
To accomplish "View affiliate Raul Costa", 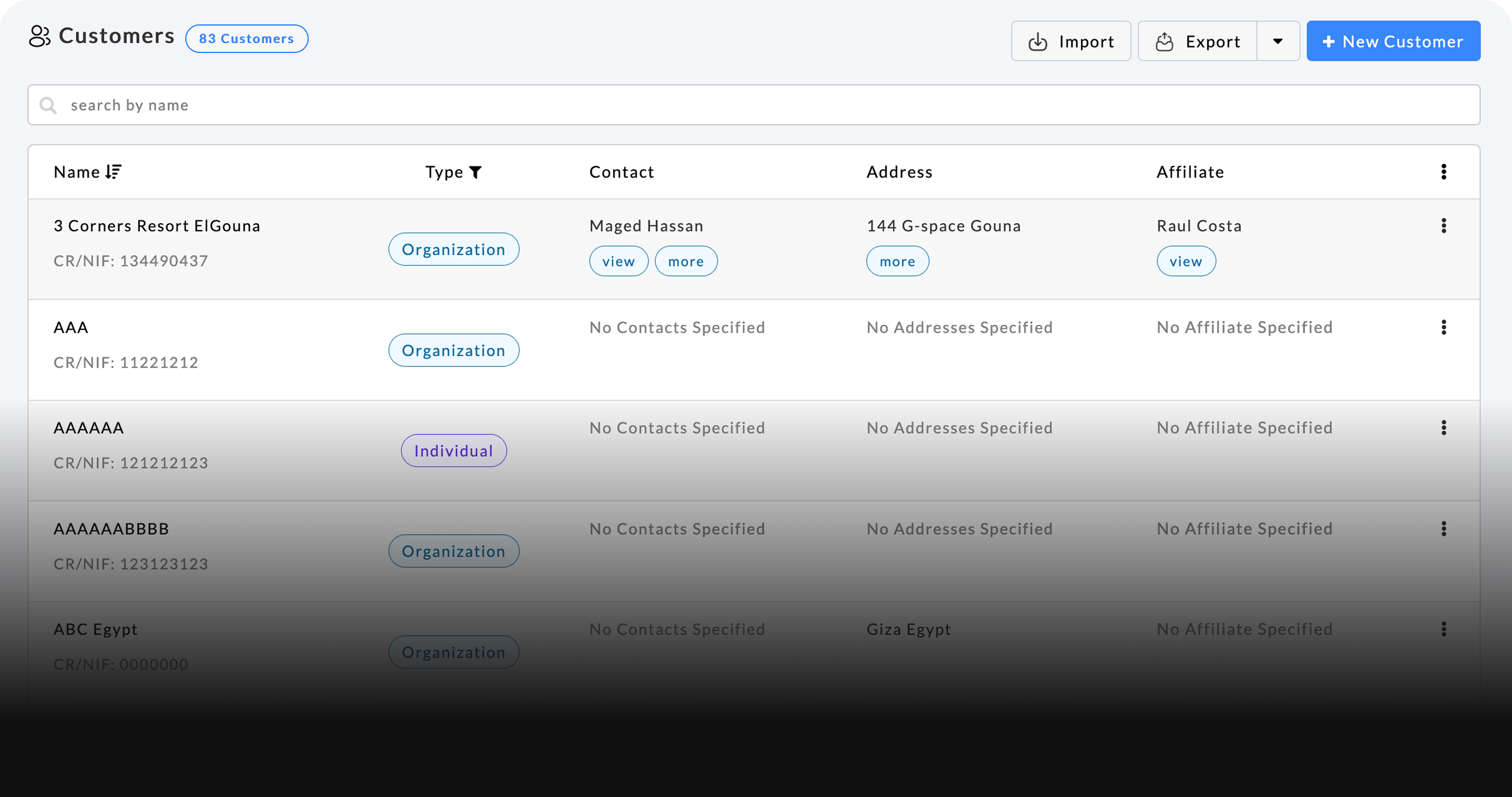I will click(x=1186, y=262).
